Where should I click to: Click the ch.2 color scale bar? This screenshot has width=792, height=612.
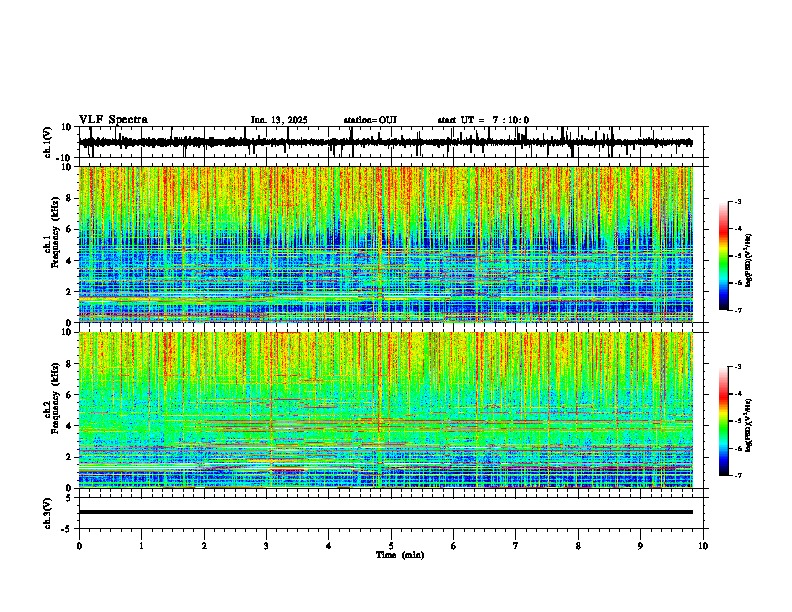pyautogui.click(x=723, y=421)
